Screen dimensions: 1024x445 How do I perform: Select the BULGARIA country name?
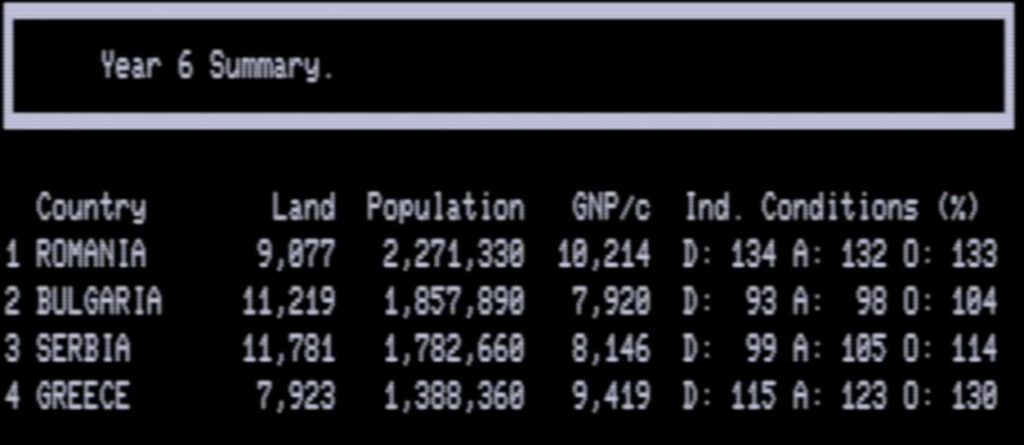tap(99, 301)
